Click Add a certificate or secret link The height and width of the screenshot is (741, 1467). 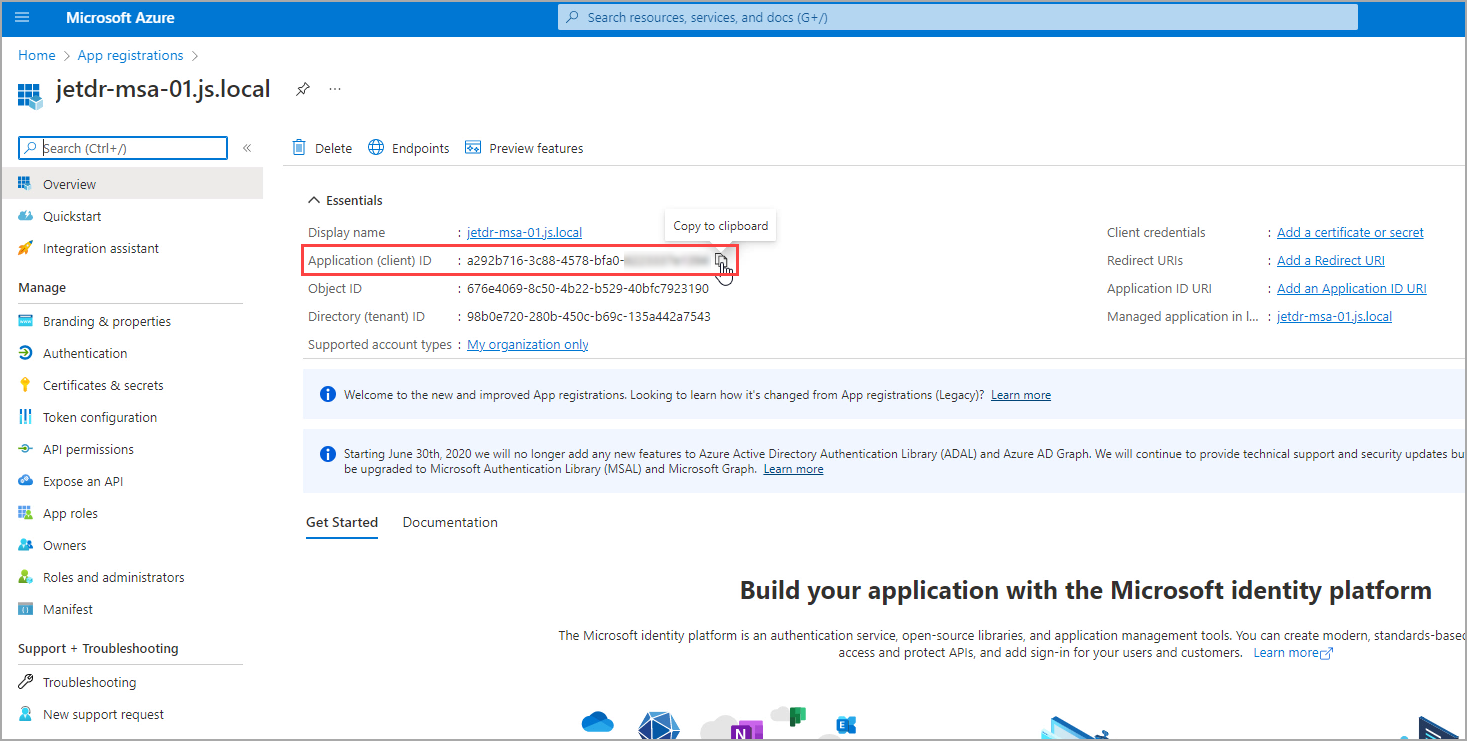(1350, 232)
